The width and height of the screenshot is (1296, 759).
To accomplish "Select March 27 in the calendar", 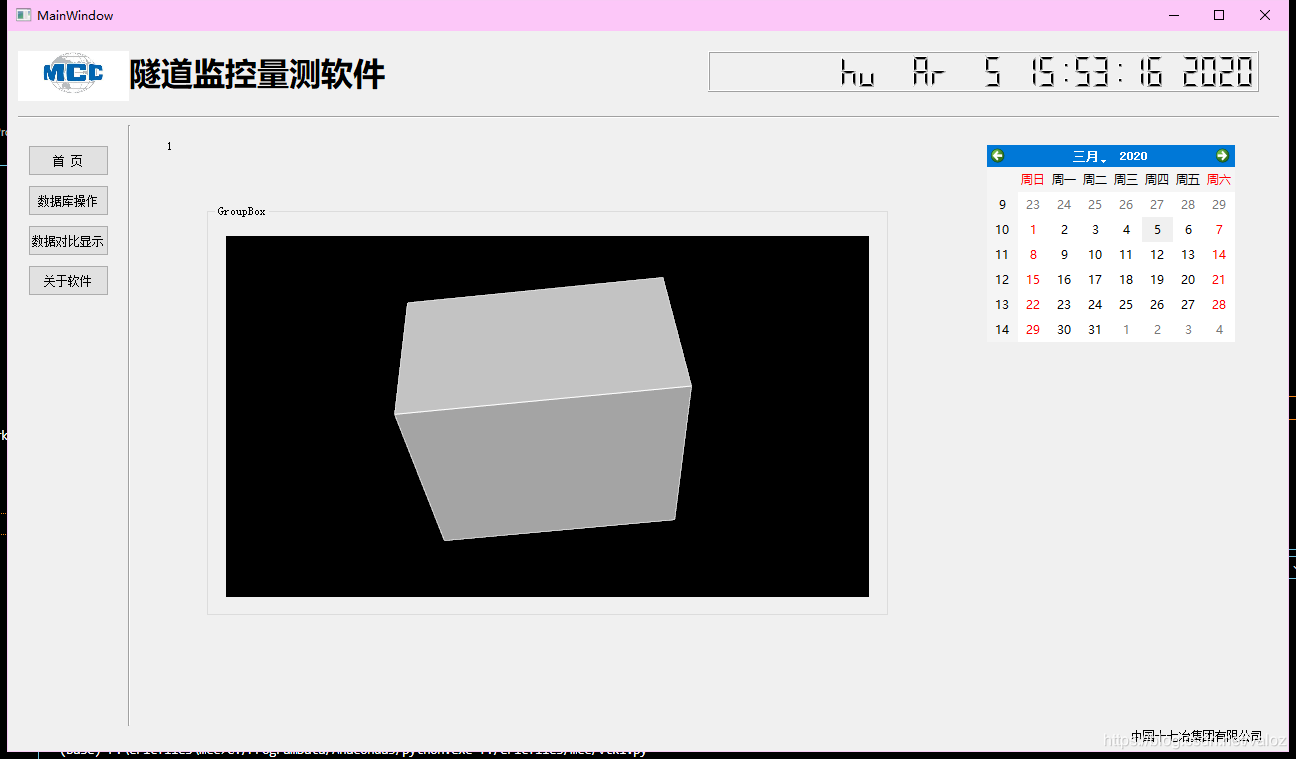I will (1188, 304).
